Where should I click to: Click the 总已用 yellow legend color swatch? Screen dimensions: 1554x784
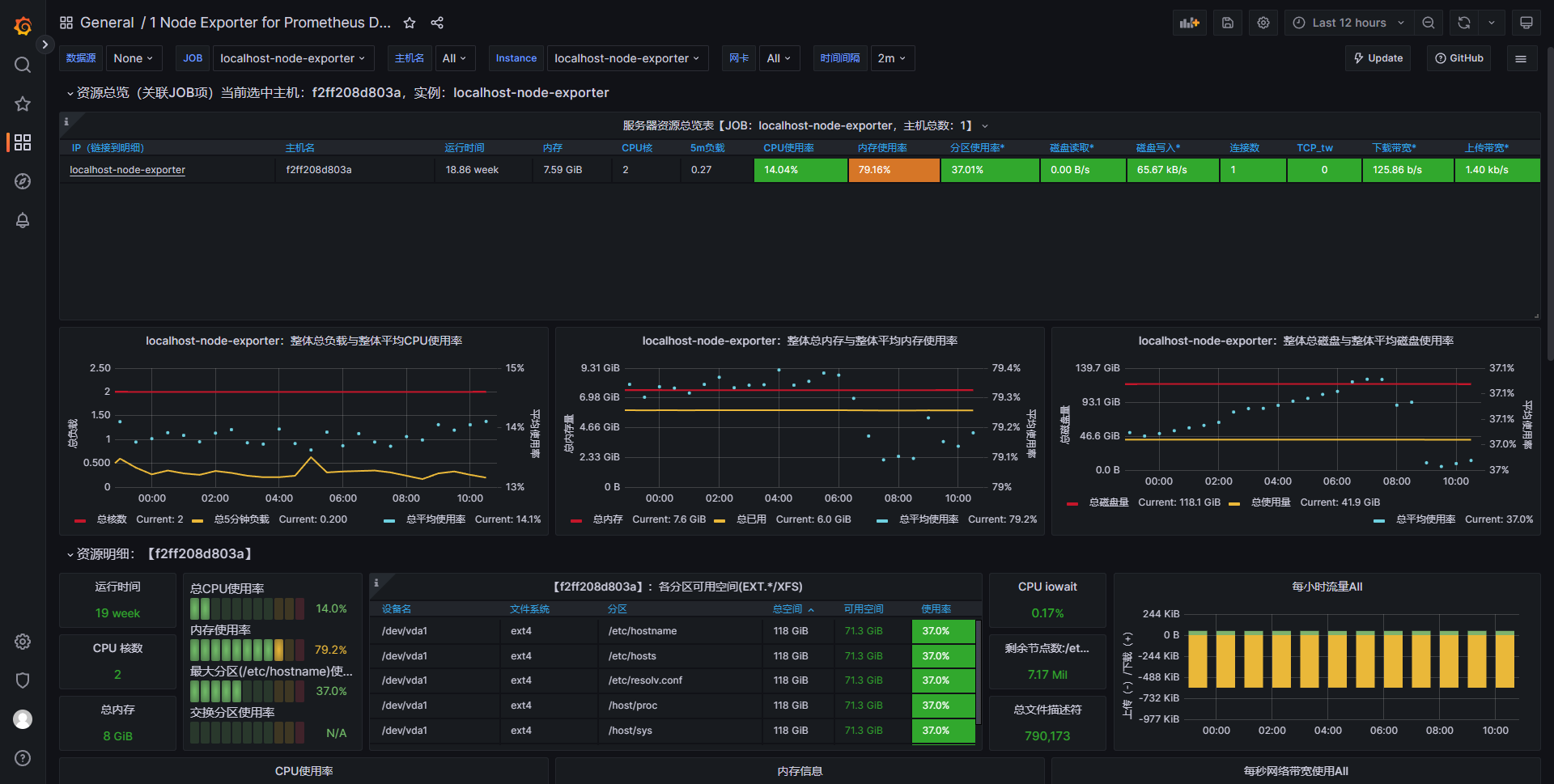tap(720, 520)
